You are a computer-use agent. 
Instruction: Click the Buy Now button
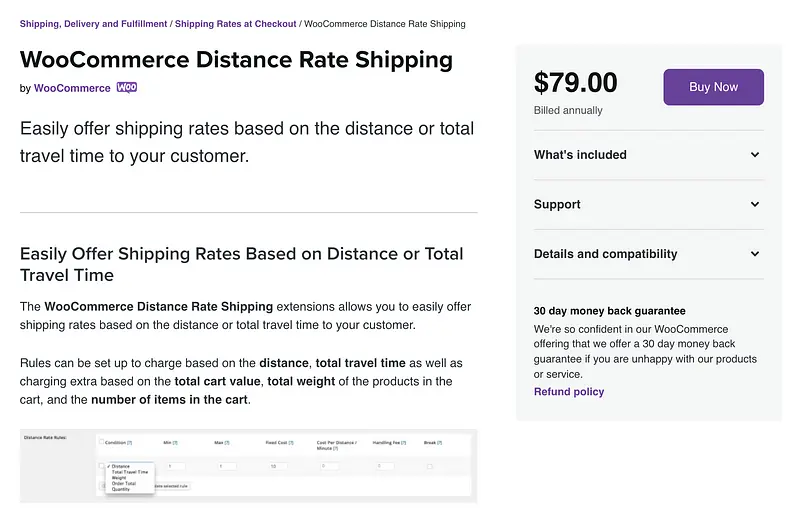[713, 87]
